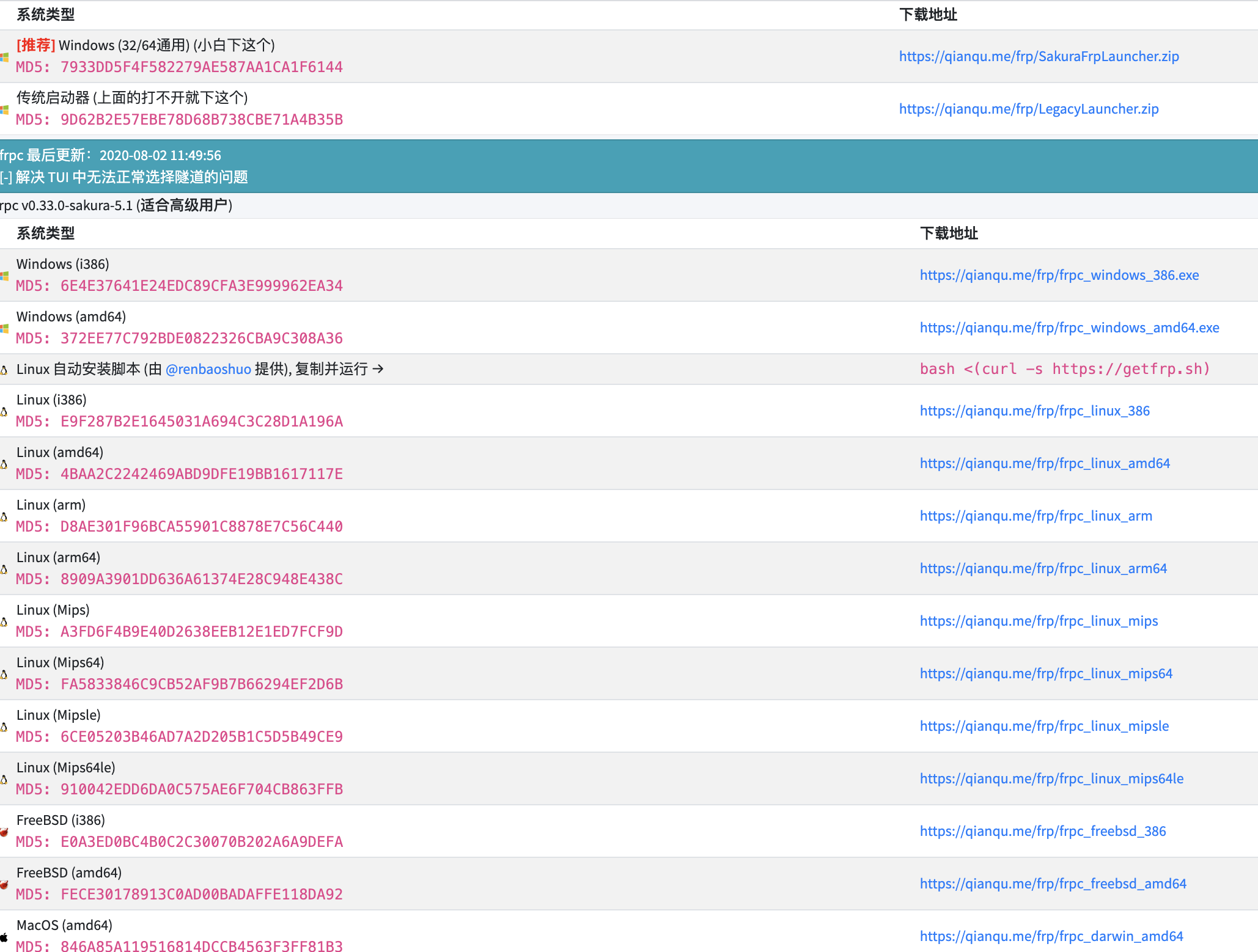This screenshot has width=1258, height=952.
Task: Select MD5 hash 6E4E37641E24EDC89CFA3E999962EA34
Action: tap(202, 286)
